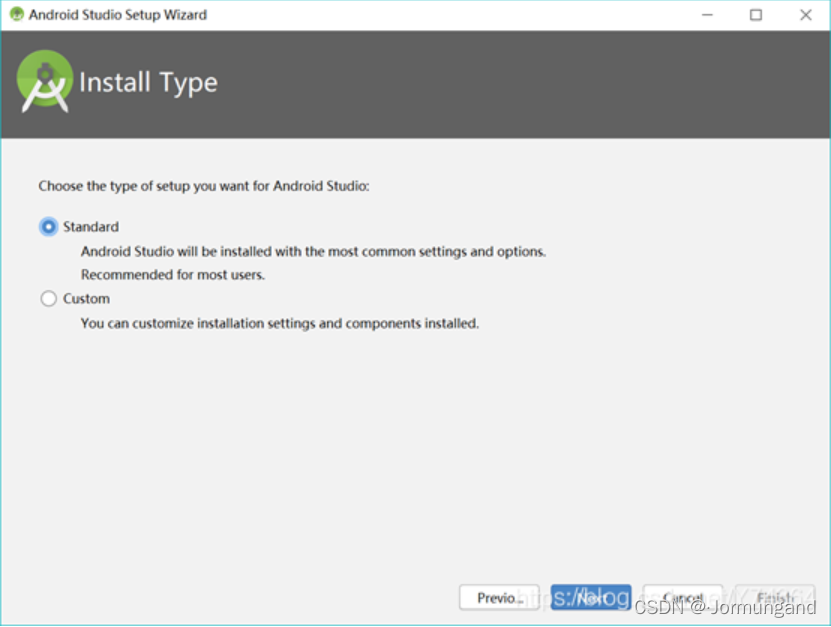
Task: Click the 'Choose the type of setup' prompt
Action: tap(204, 186)
